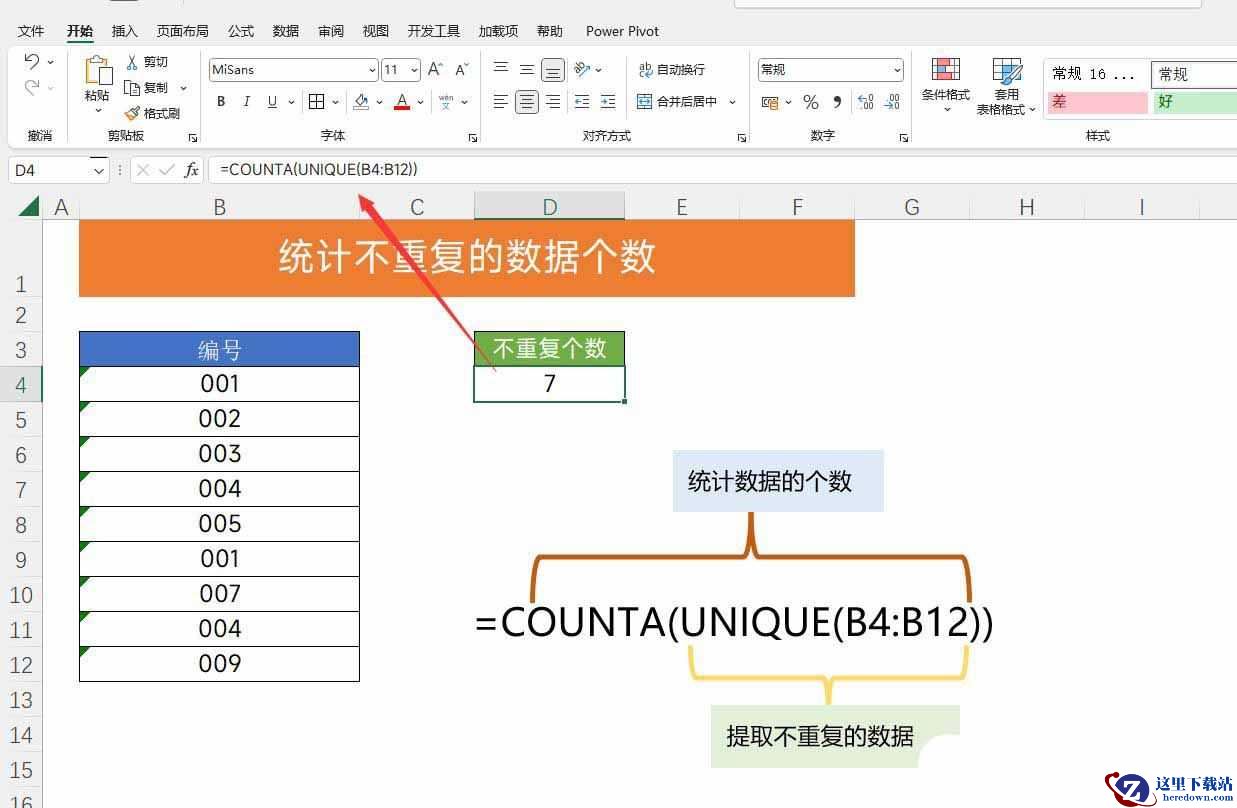Toggle center horizontal alignment
Image resolution: width=1237 pixels, height=808 pixels.
pos(527,102)
